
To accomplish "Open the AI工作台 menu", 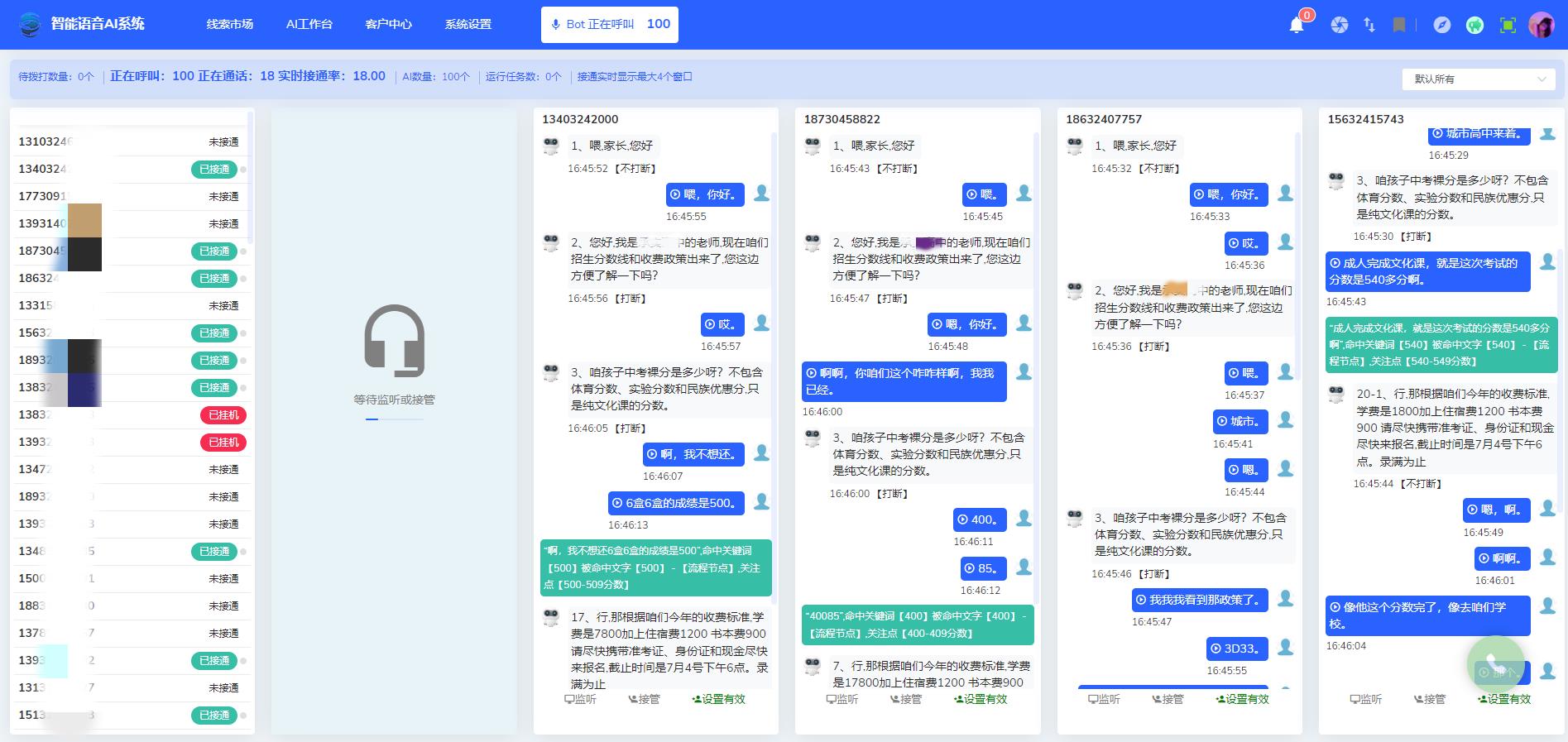I will (309, 24).
